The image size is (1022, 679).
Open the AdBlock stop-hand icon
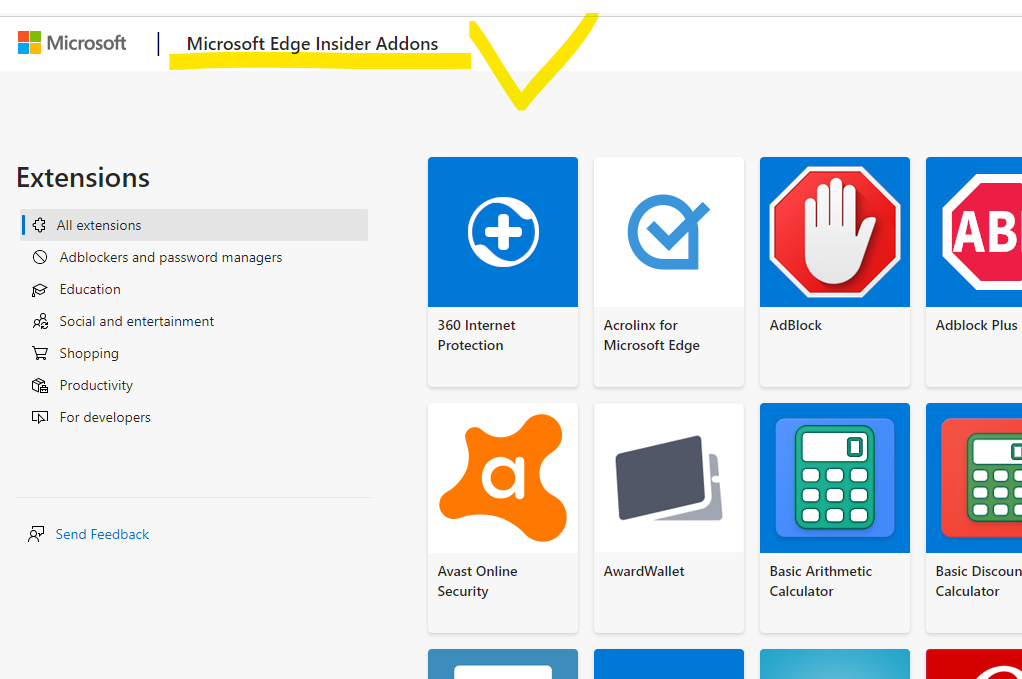pos(835,232)
